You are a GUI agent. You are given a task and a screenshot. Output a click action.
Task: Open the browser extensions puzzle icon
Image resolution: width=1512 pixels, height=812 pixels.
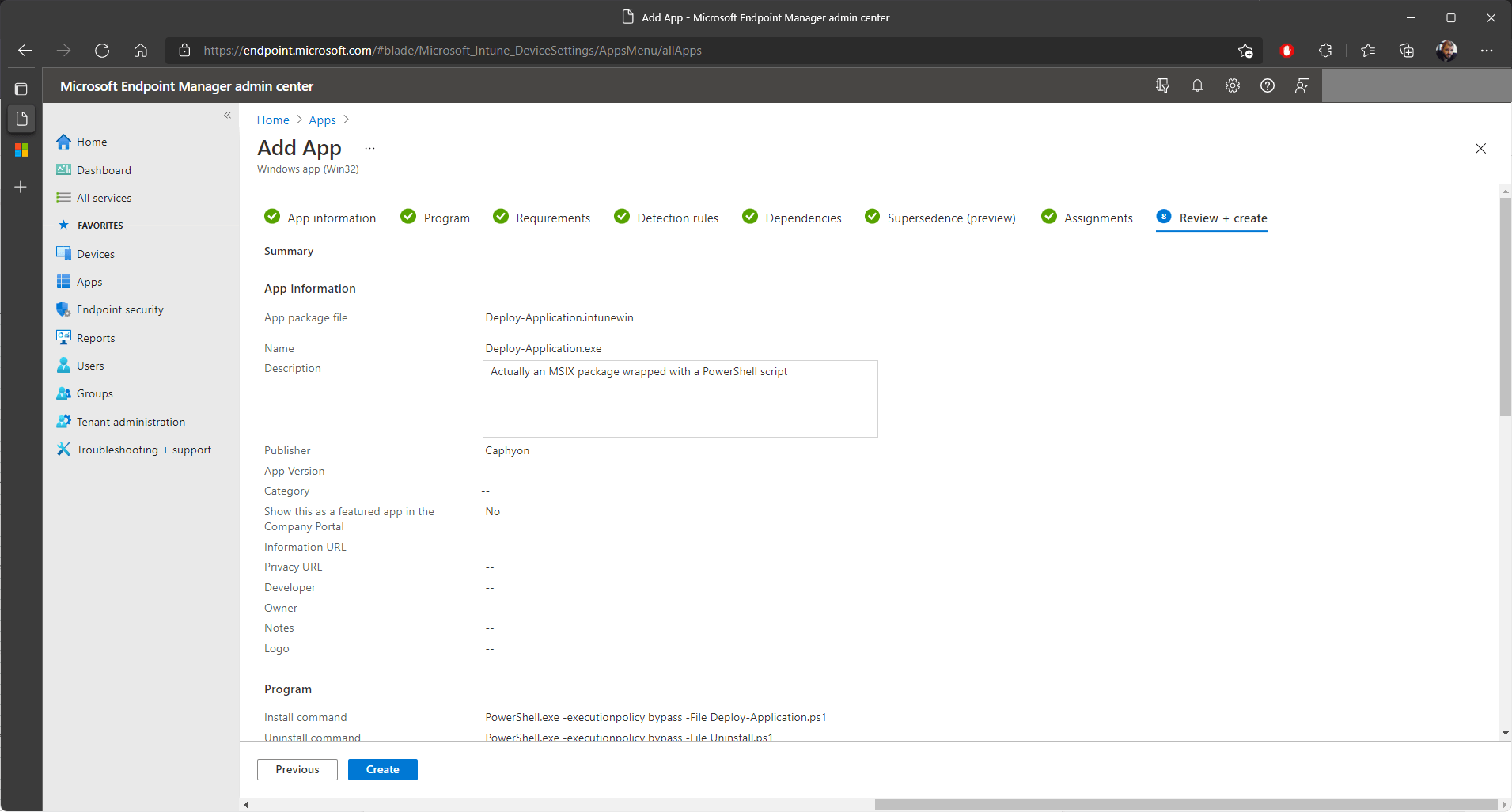[1325, 51]
